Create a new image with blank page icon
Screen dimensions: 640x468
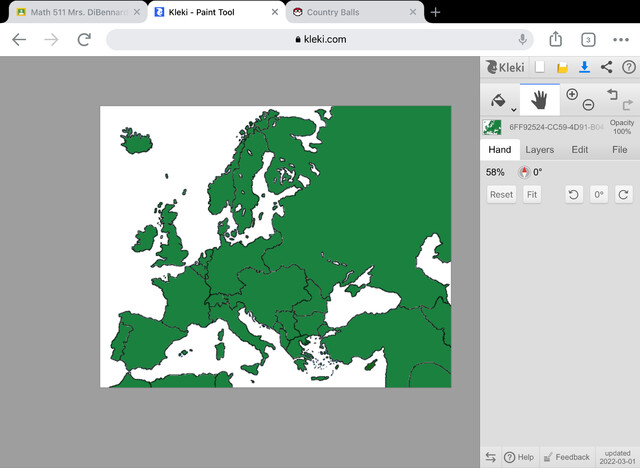click(x=540, y=67)
